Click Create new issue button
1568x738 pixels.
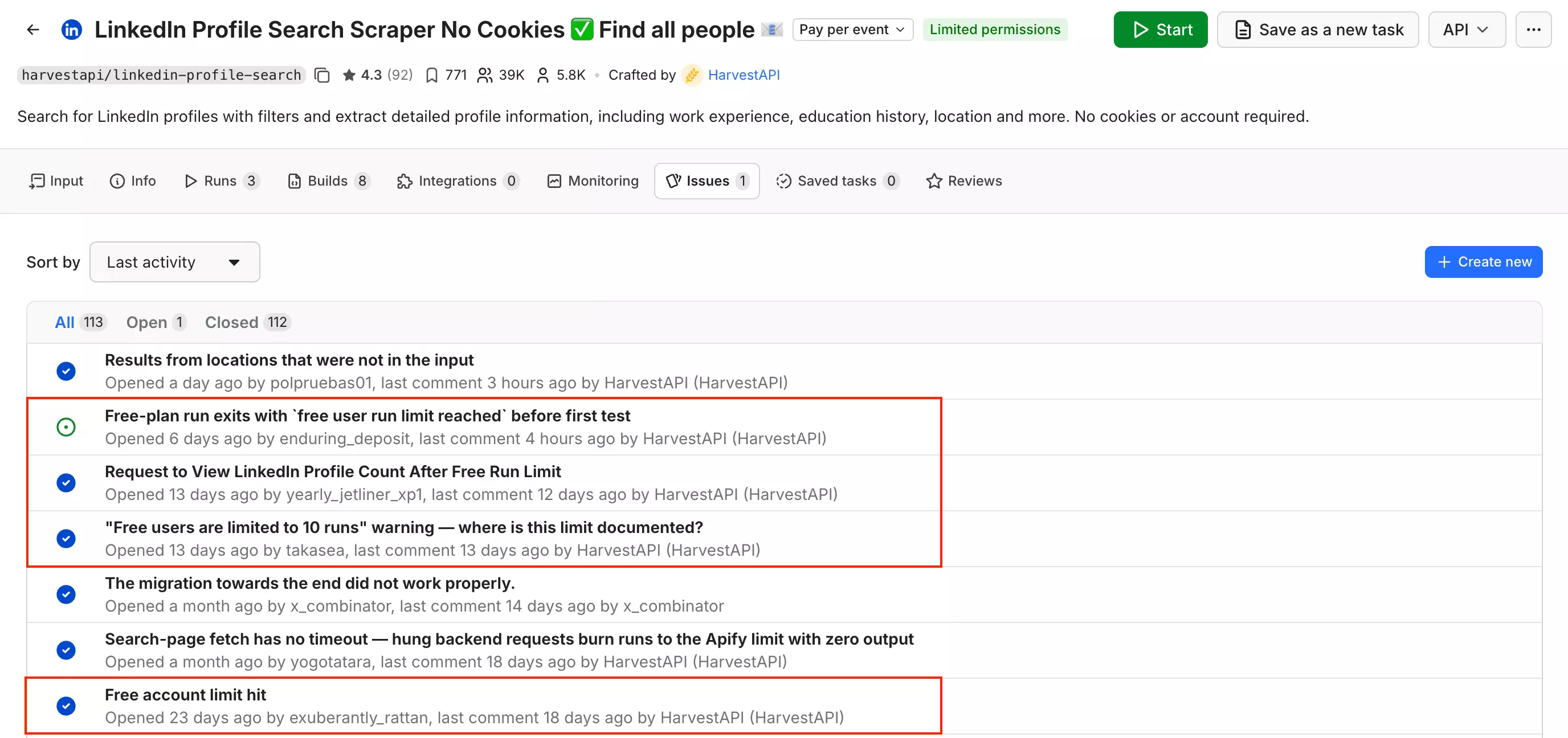(1484, 262)
